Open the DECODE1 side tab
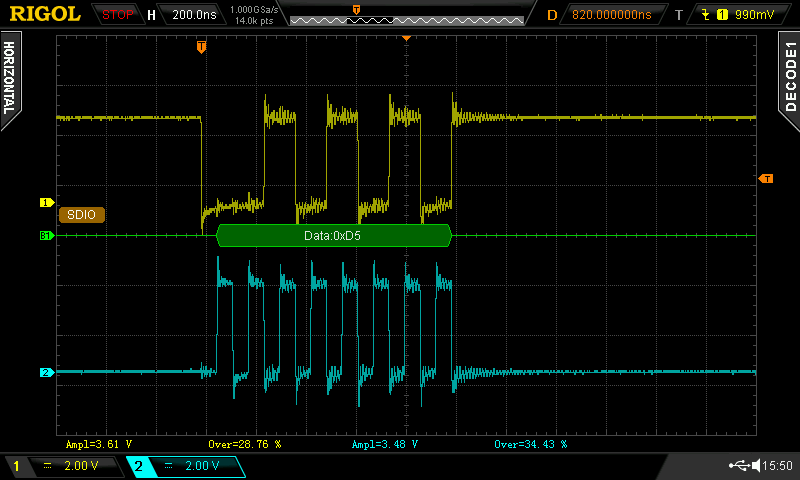The height and width of the screenshot is (480, 800). pyautogui.click(x=789, y=75)
